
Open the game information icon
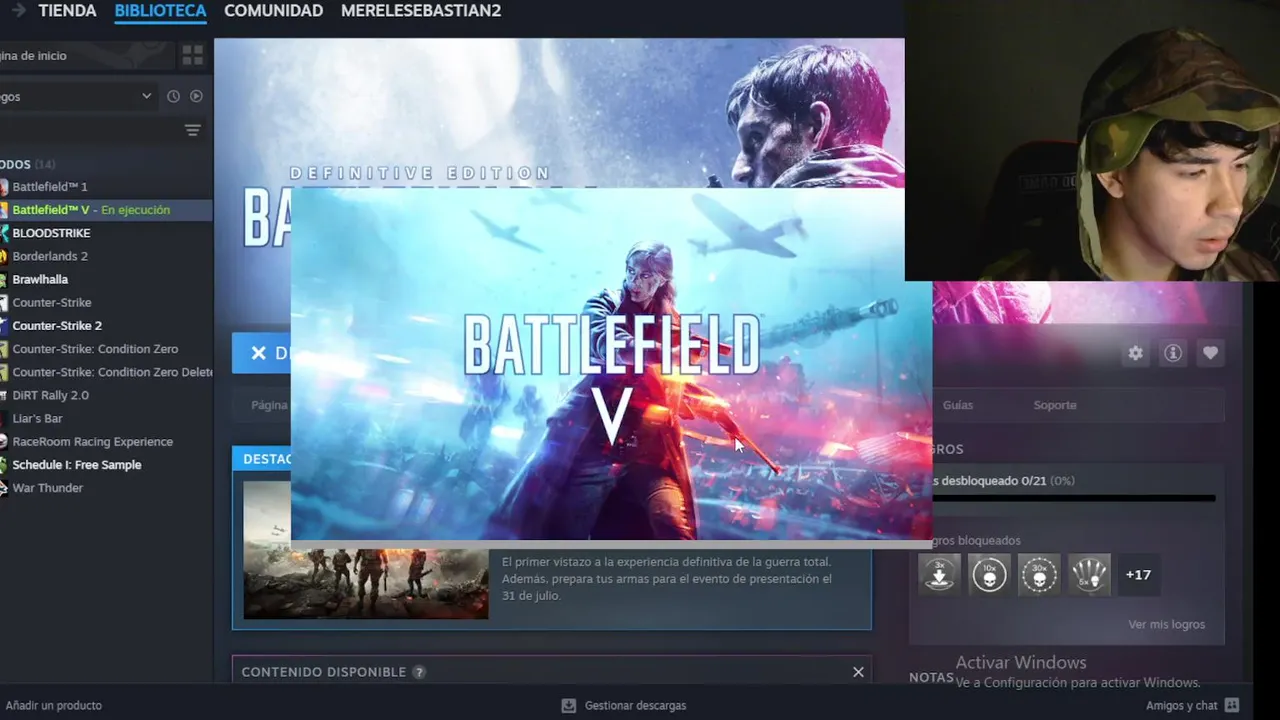pyautogui.click(x=1173, y=353)
